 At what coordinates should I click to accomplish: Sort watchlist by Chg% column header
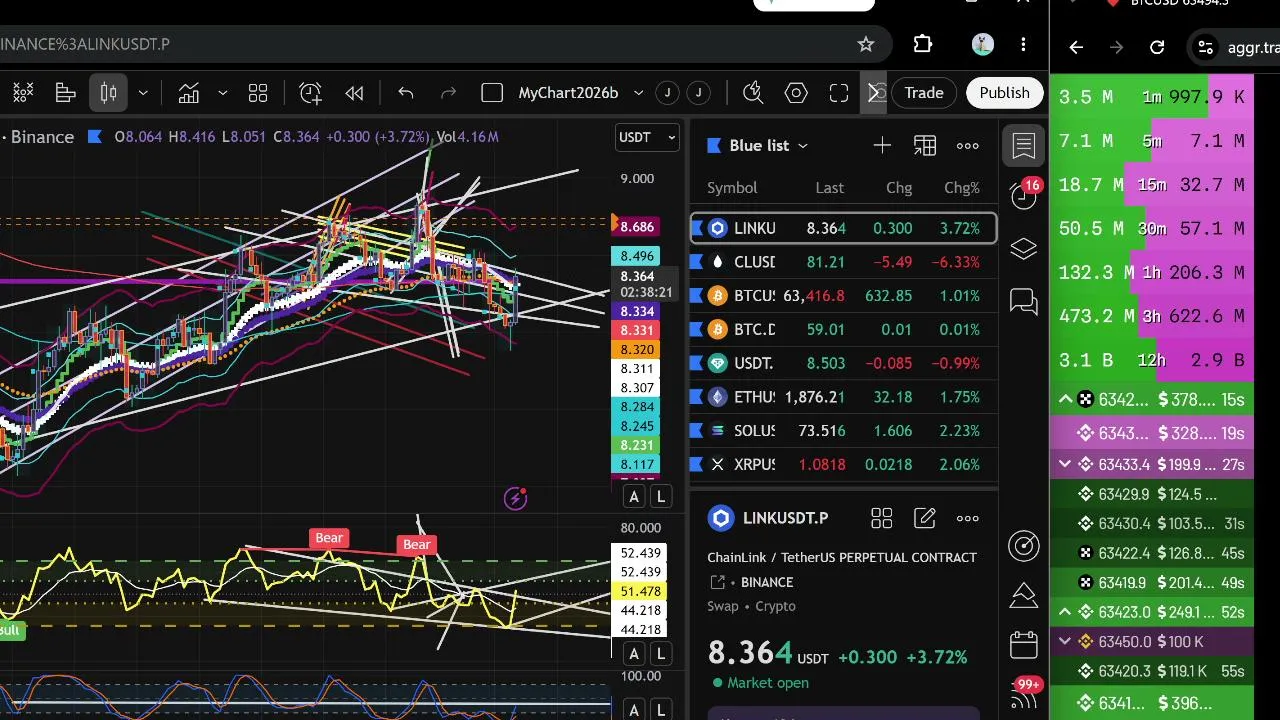(962, 188)
